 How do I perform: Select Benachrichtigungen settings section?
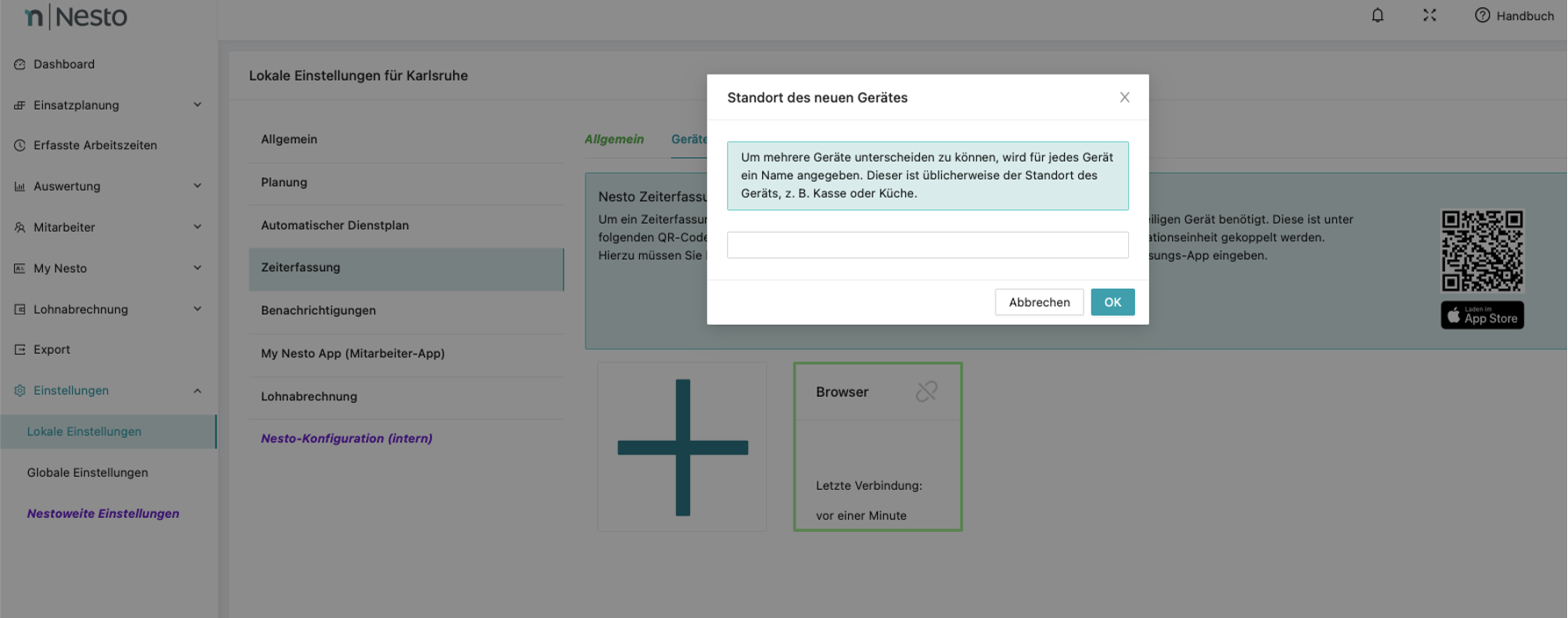click(x=318, y=311)
